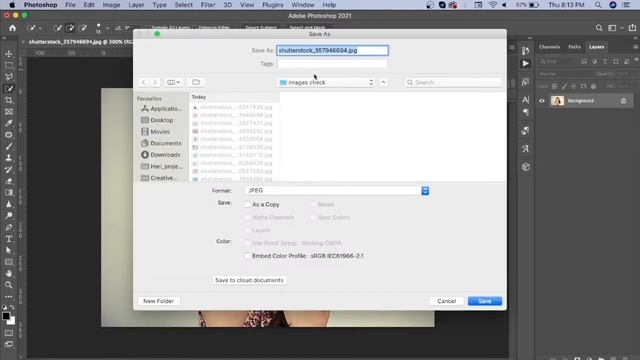Open Photoshop search magnifier in options bar
Screen dimensions: 640x360
599,28
